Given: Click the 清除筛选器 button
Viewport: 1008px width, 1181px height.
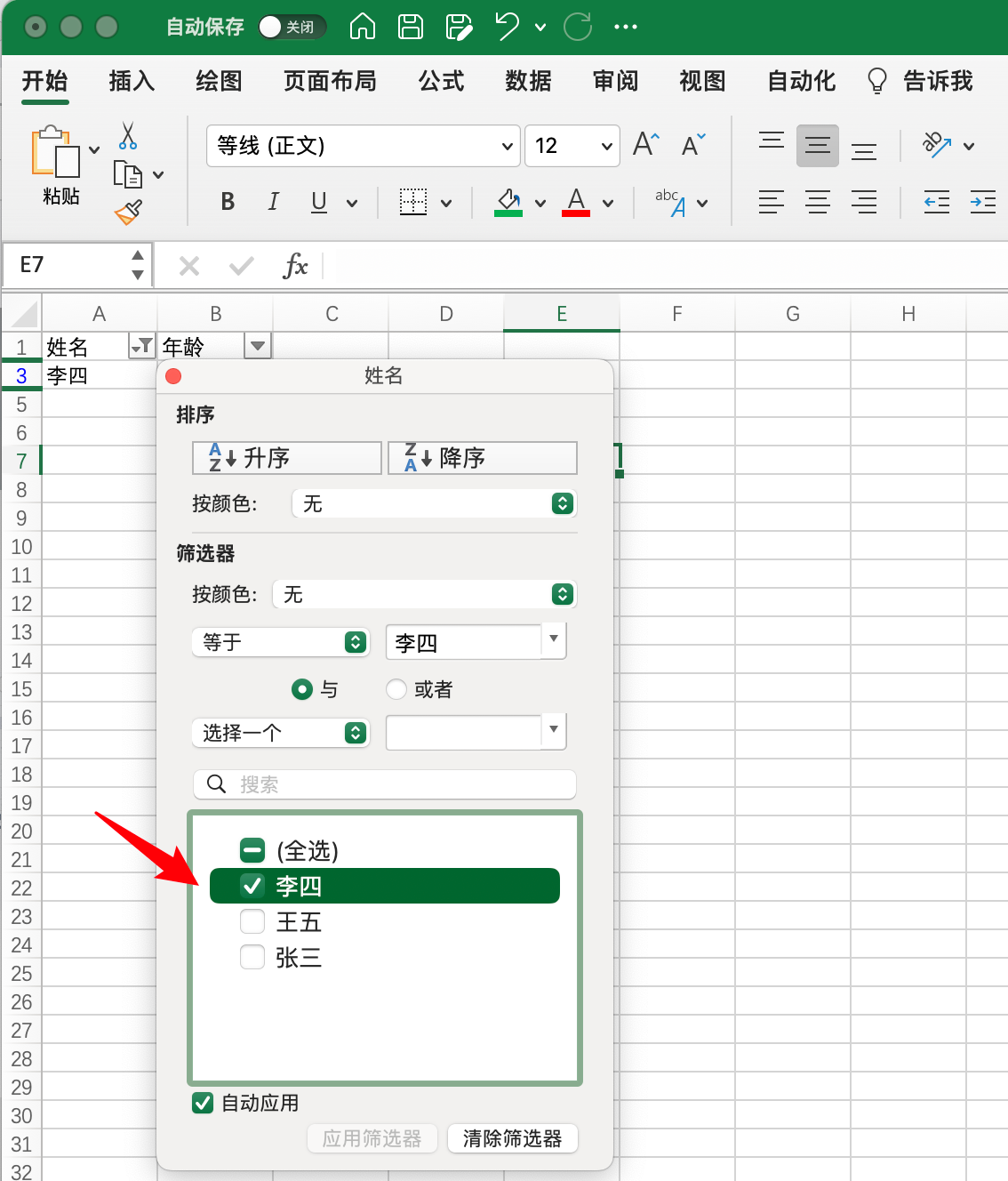Looking at the screenshot, I should pos(512,1138).
